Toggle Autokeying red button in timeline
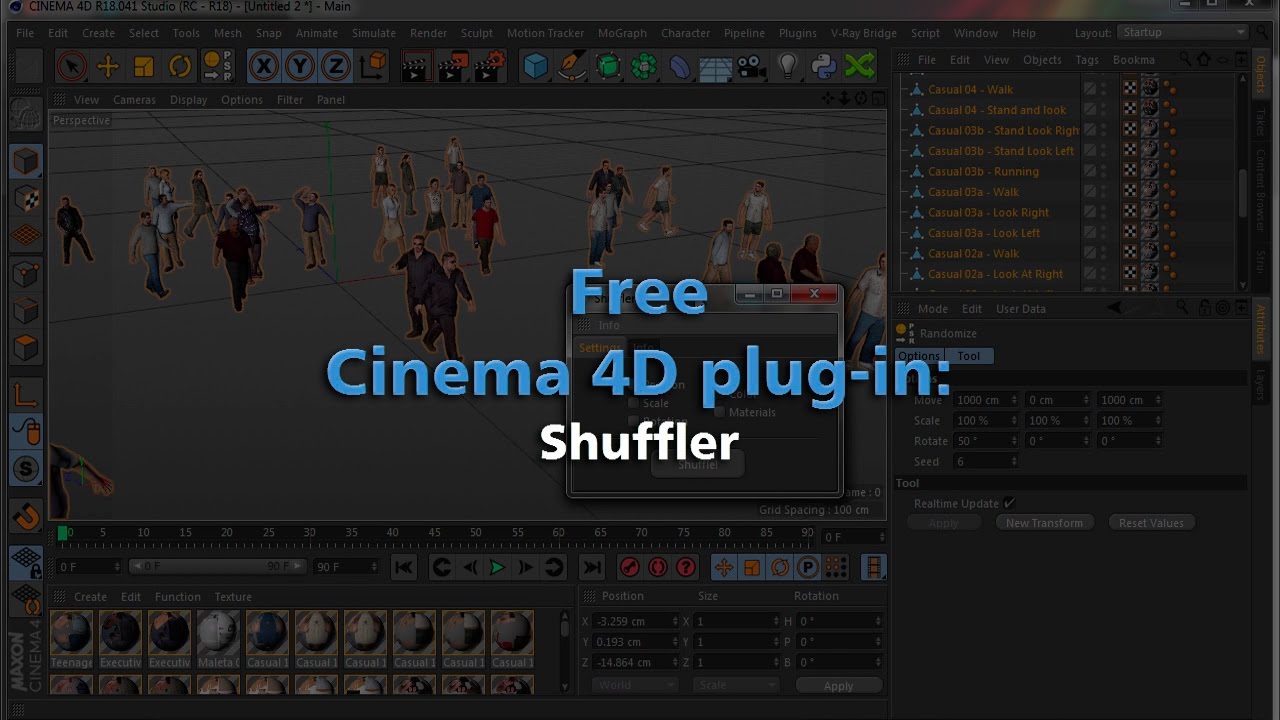 point(657,567)
